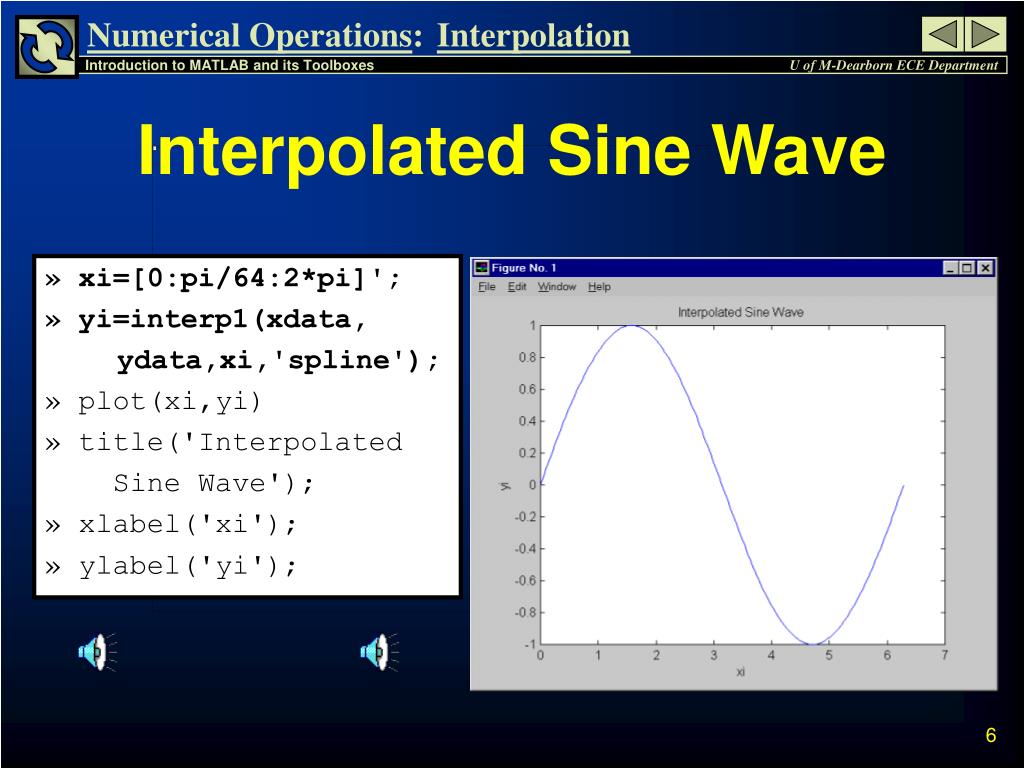Open the File menu in Figure window
Viewport: 1024px width, 768px height.
click(x=487, y=287)
